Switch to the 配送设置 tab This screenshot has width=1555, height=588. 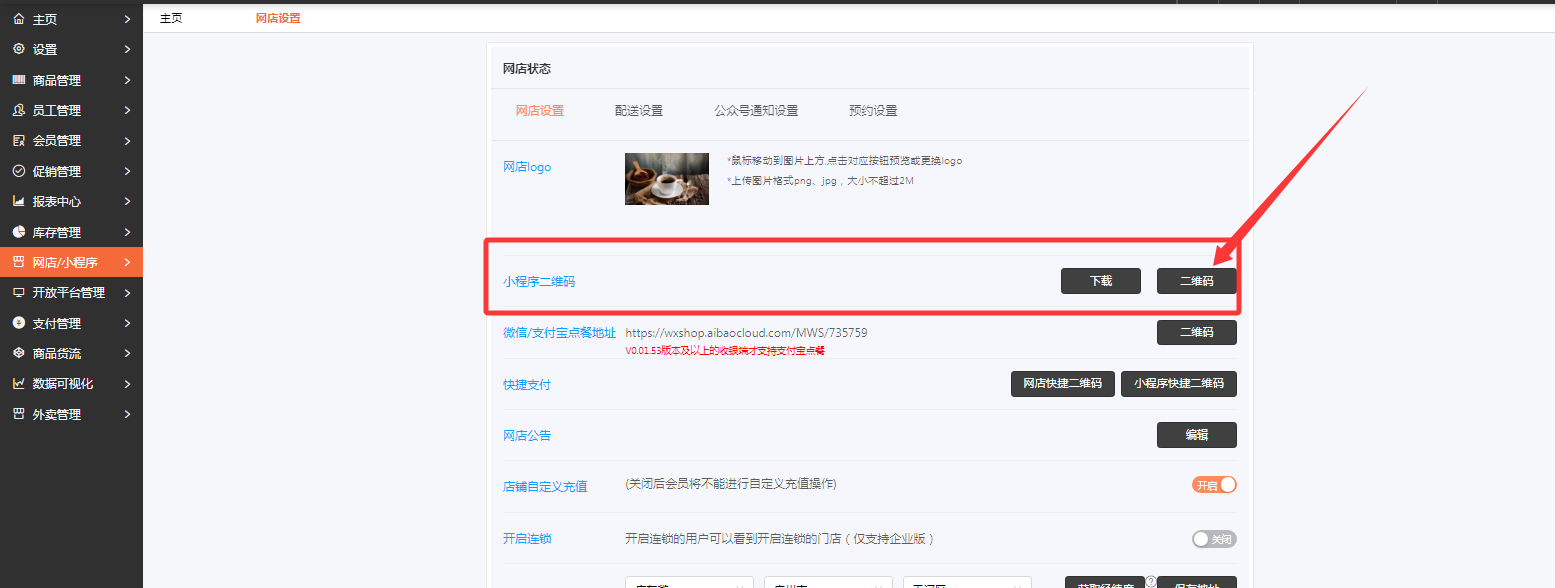point(638,111)
